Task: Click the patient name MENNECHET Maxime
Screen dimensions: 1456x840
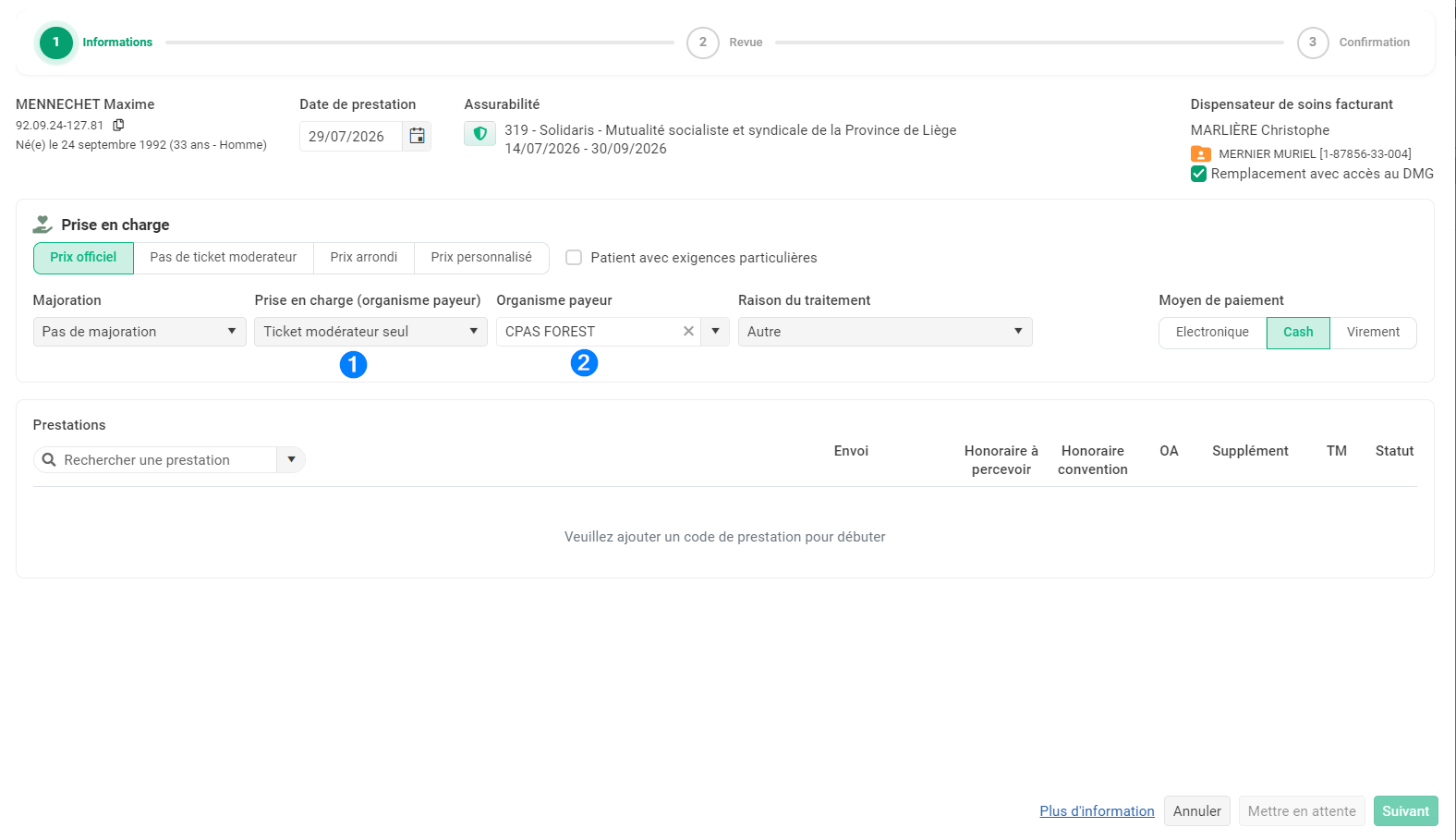Action: coord(85,104)
